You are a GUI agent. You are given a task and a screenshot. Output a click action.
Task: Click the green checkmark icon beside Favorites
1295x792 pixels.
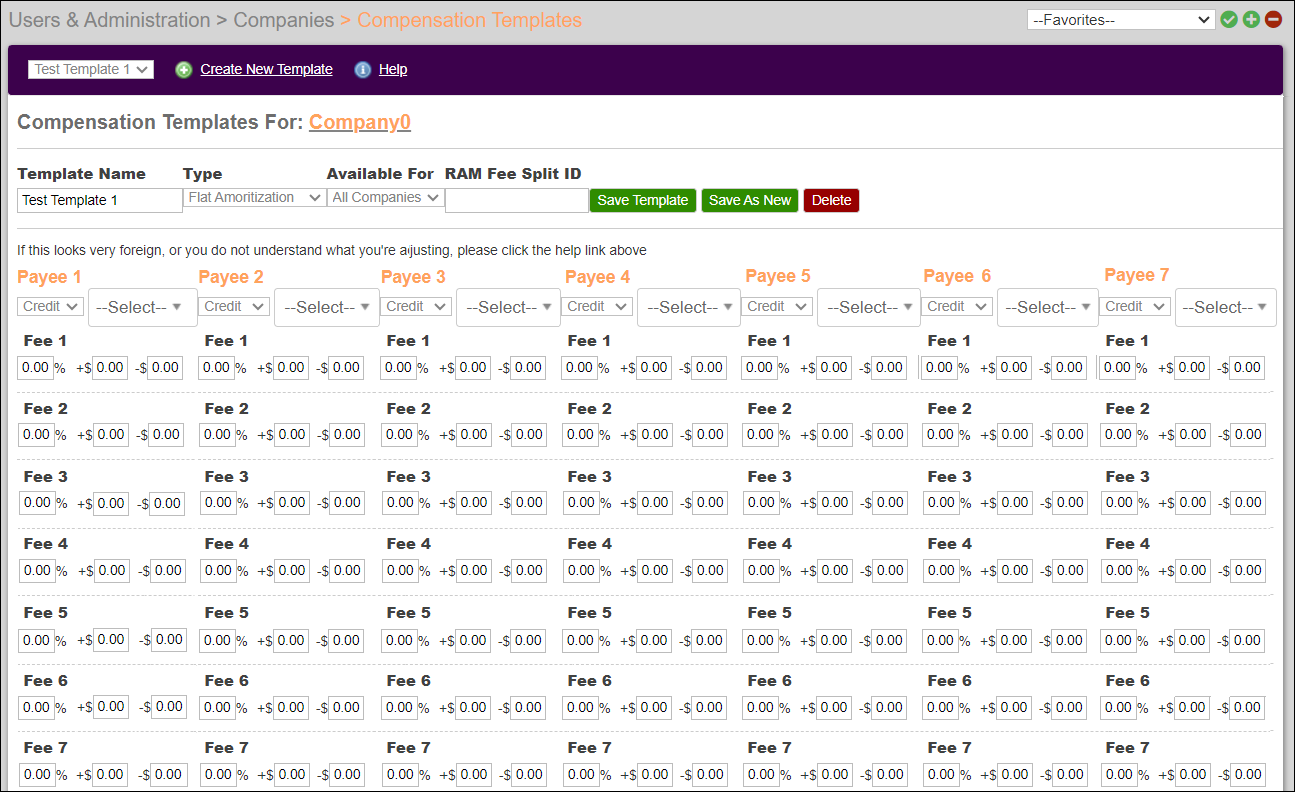[1229, 19]
